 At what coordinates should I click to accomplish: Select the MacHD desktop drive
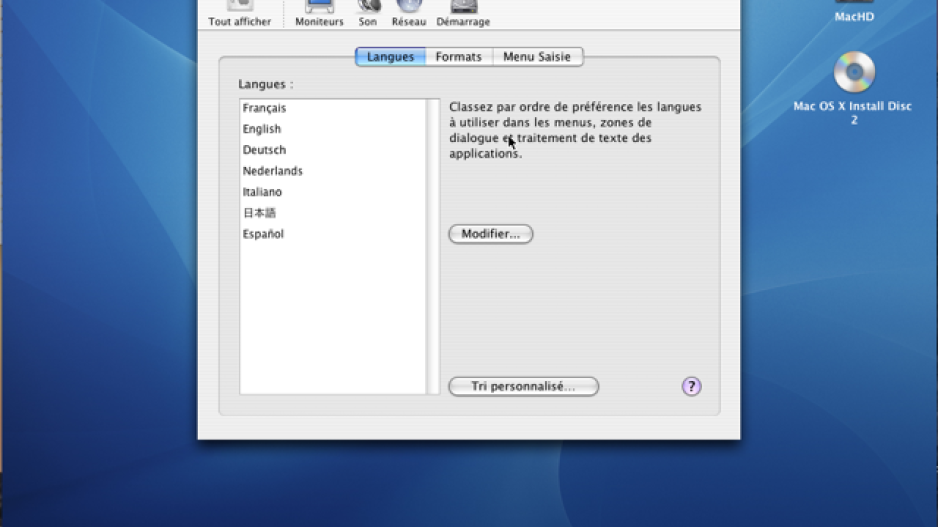coord(854,11)
